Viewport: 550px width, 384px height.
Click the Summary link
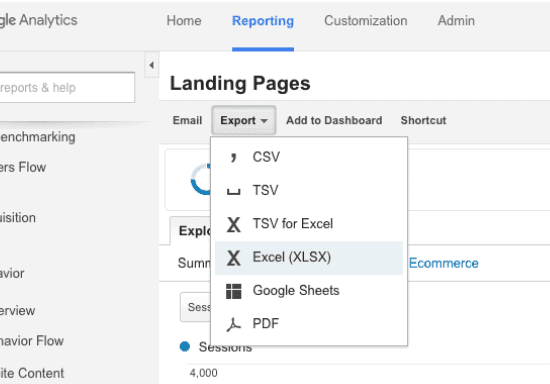tap(194, 263)
